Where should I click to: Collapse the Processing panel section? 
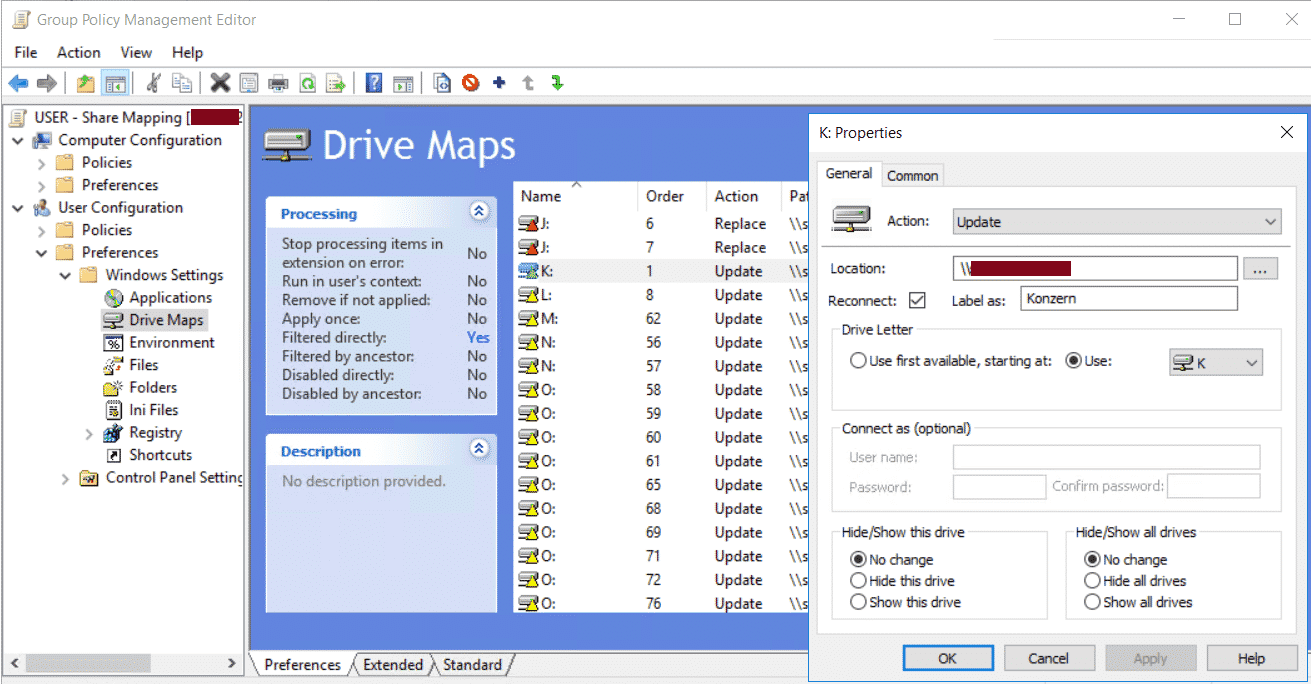coord(479,212)
